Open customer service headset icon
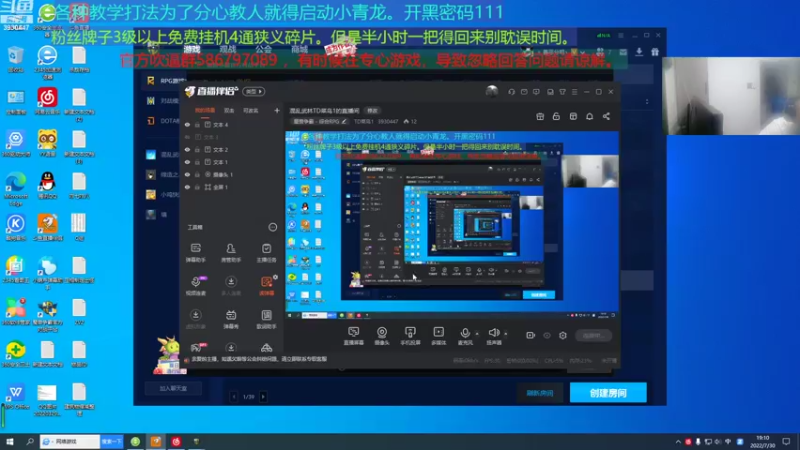This screenshot has height=450, width=800. click(511, 92)
